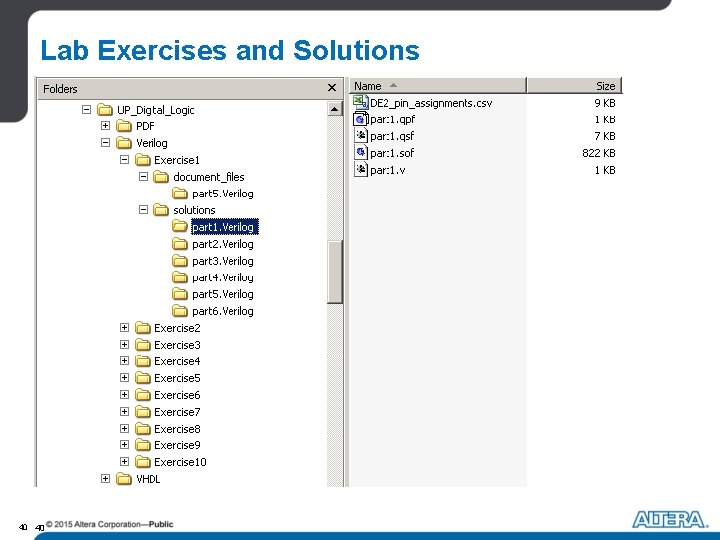
Task: Collapse the Exercise1 folder node
Action: [x=124, y=159]
